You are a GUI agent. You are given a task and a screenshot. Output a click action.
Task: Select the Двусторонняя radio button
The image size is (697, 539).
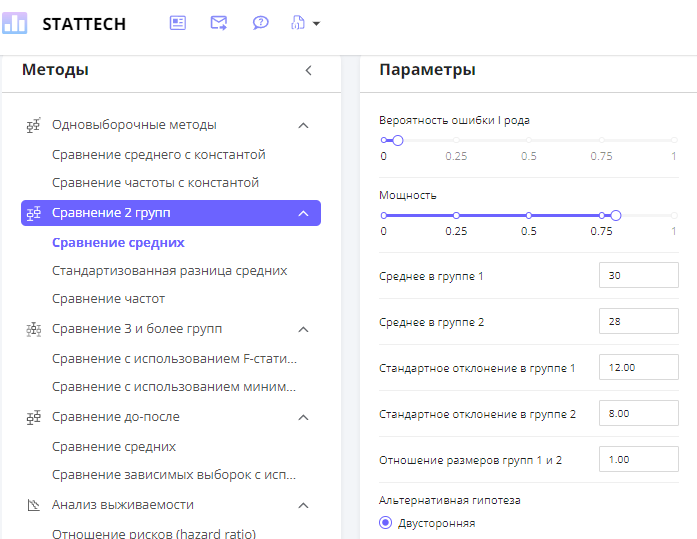click(386, 523)
